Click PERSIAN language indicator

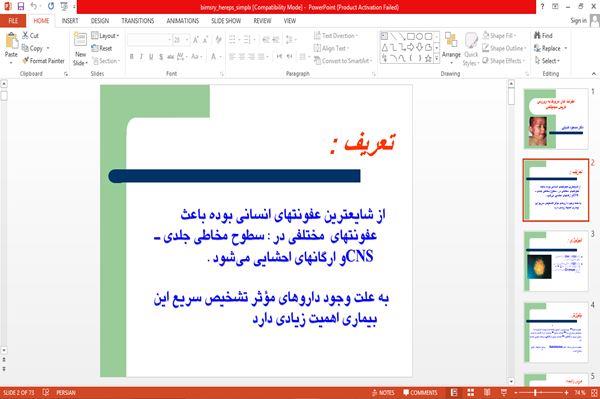pyautogui.click(x=66, y=392)
